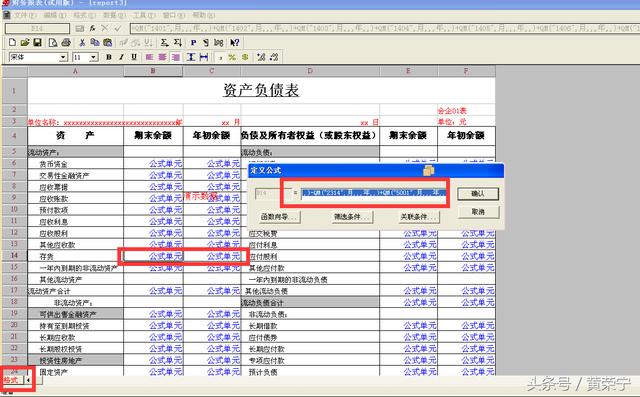Center cell text horizontally
The width and height of the screenshot is (640, 397).
pos(162,57)
